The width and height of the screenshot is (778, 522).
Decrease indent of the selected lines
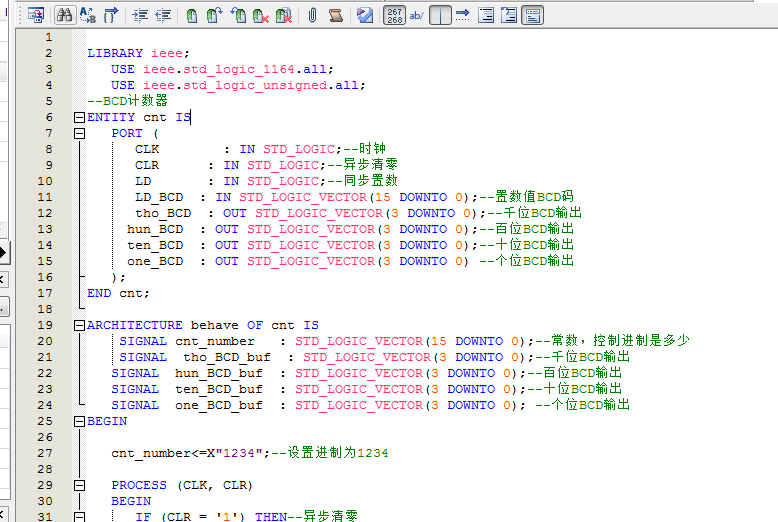pos(161,15)
